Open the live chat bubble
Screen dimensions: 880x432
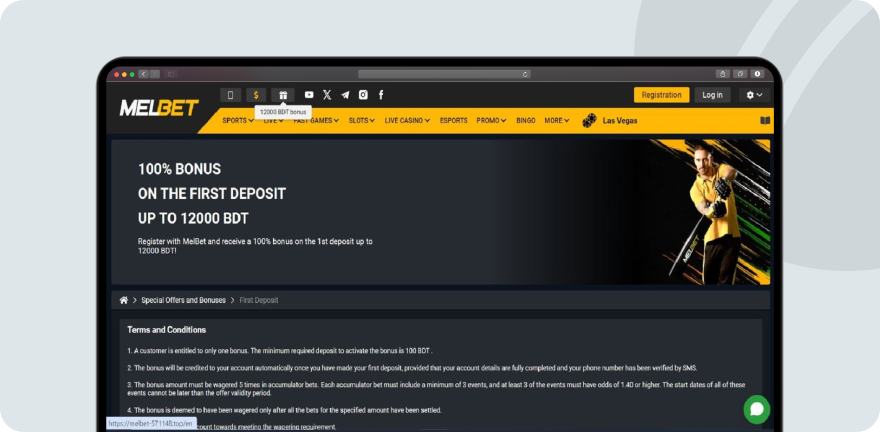click(757, 410)
